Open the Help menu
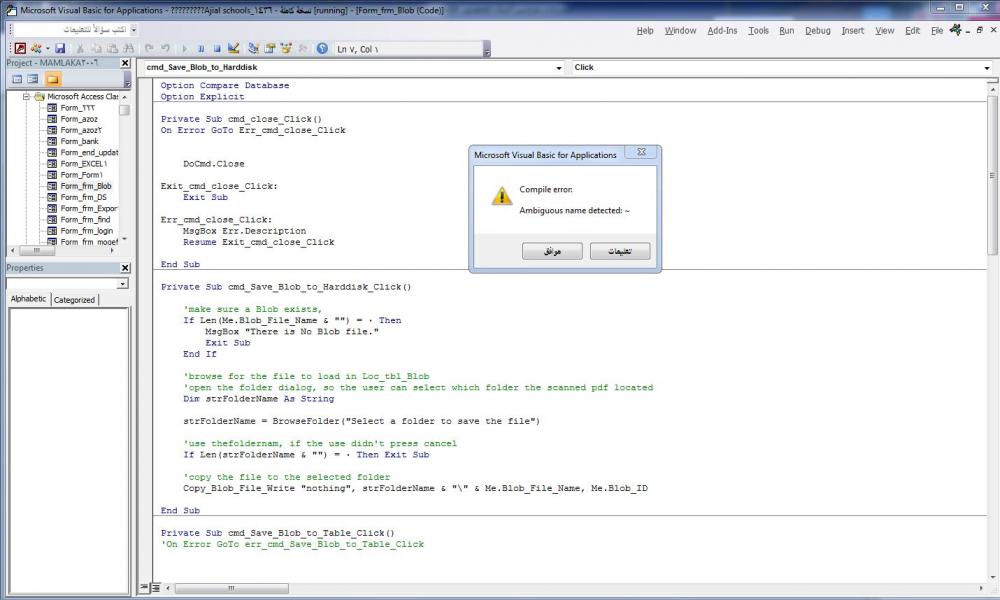This screenshot has height=600, width=1000. click(645, 31)
